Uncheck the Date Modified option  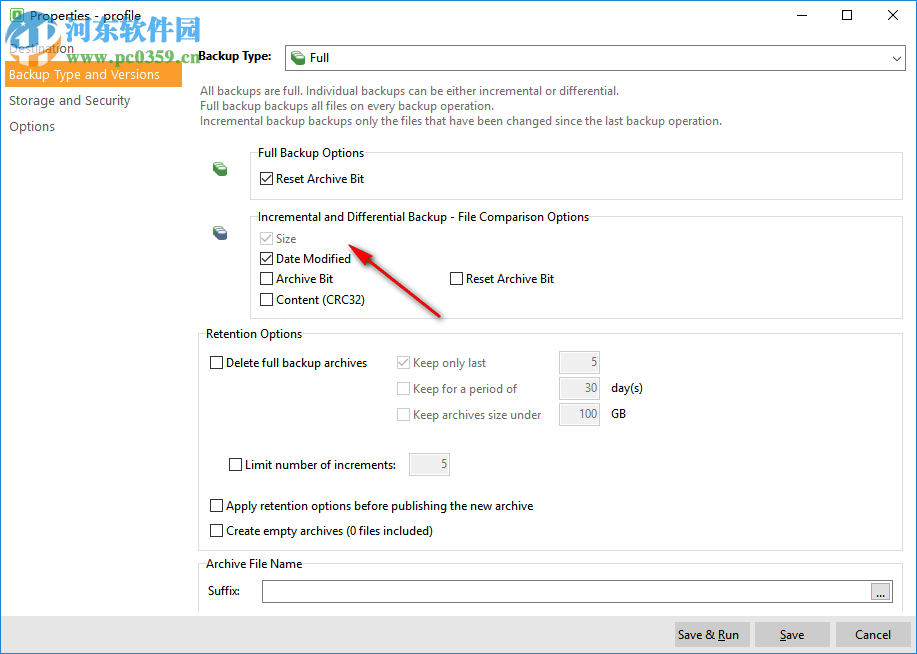266,258
